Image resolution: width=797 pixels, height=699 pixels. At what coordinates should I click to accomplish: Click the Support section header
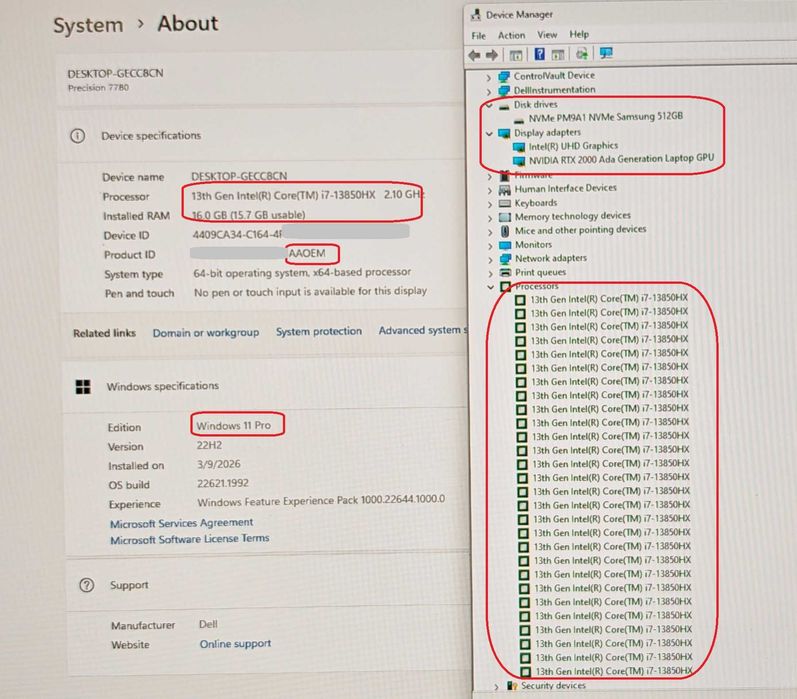pyautogui.click(x=129, y=585)
